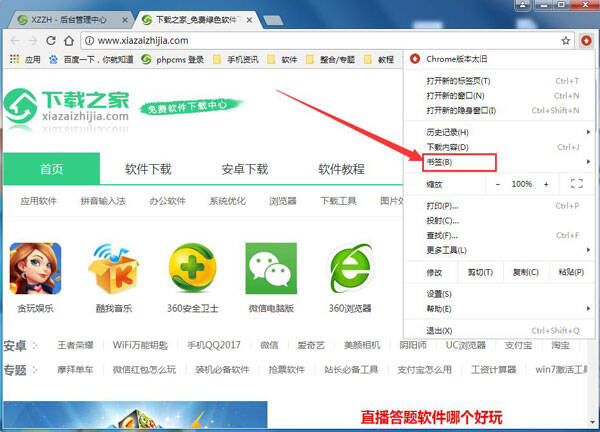Screen dimensions: 600x432
Task: Open 软件下载 navigation section
Action: pos(148,169)
